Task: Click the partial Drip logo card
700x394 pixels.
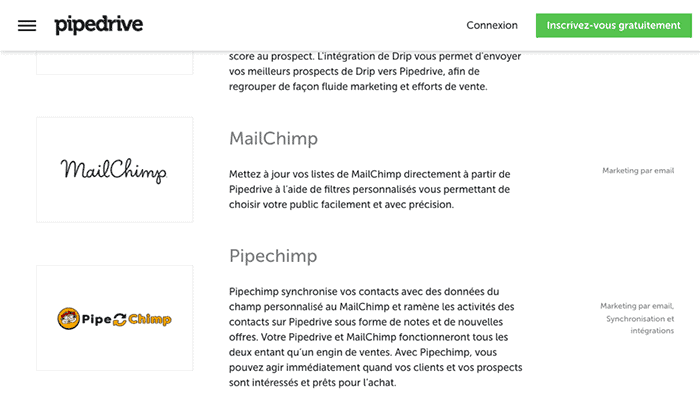Action: (x=115, y=63)
